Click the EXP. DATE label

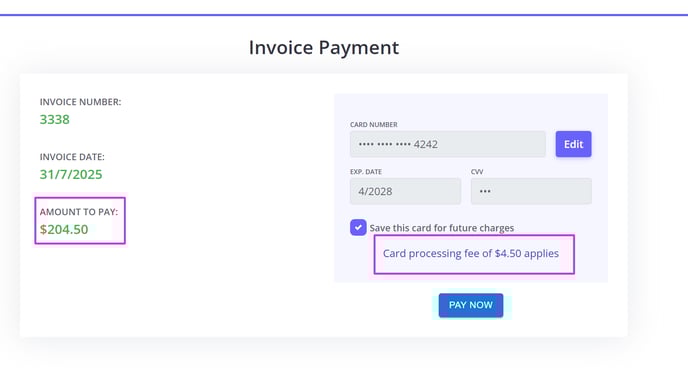[366, 172]
